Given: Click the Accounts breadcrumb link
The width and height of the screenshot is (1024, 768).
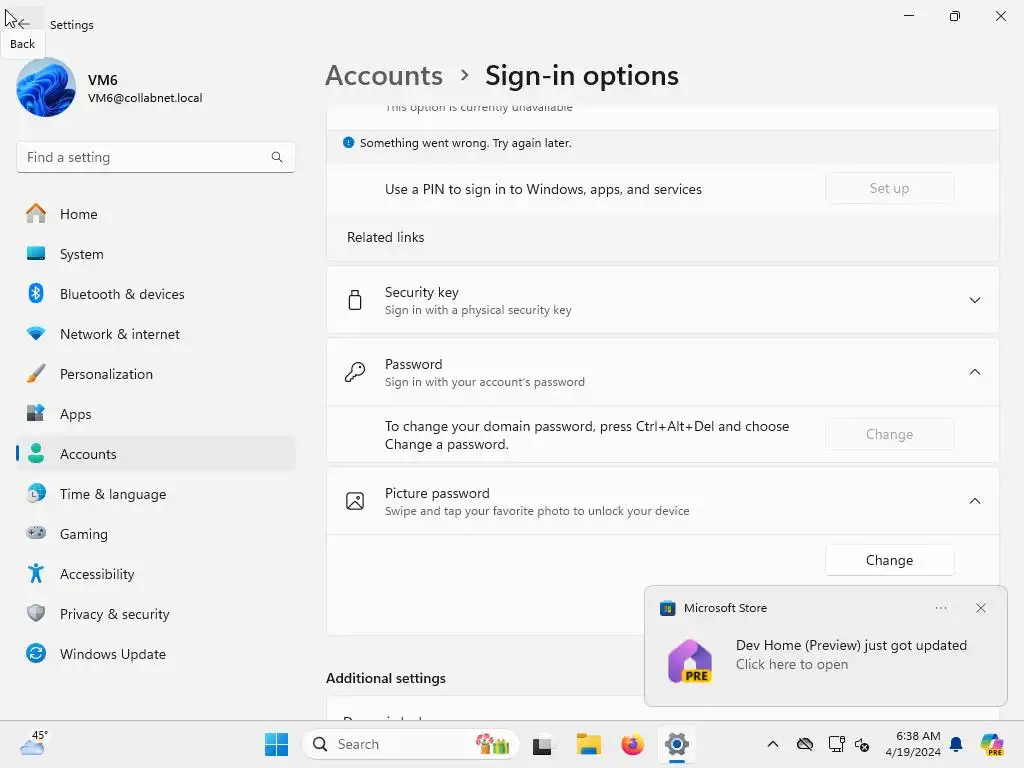Looking at the screenshot, I should tap(384, 76).
